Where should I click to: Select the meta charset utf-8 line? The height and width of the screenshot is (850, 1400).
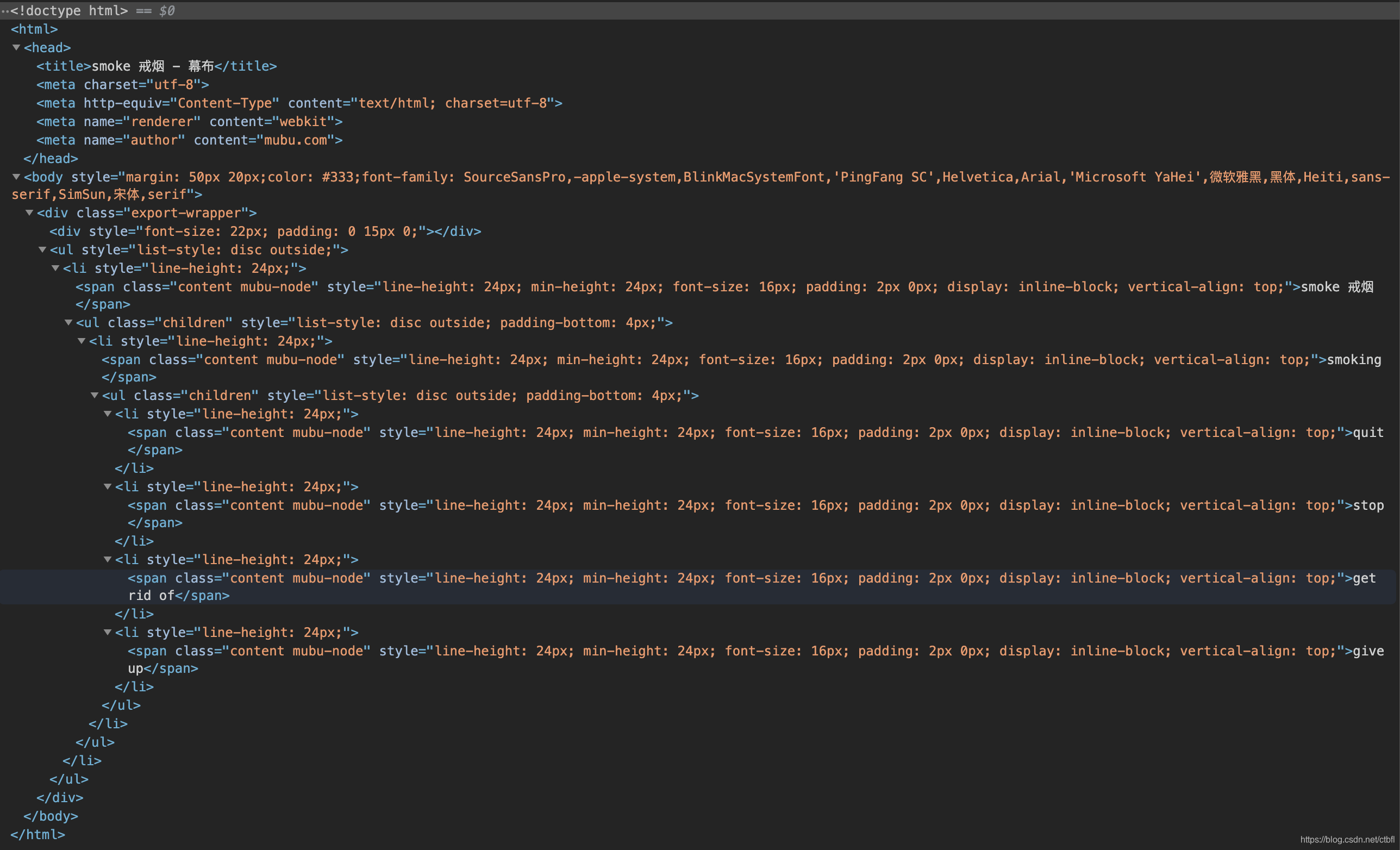click(122, 85)
